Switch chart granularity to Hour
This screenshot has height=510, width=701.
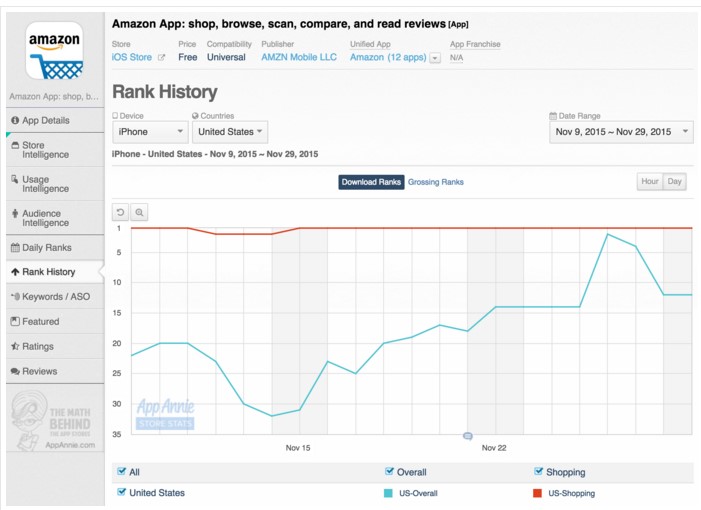pos(650,181)
